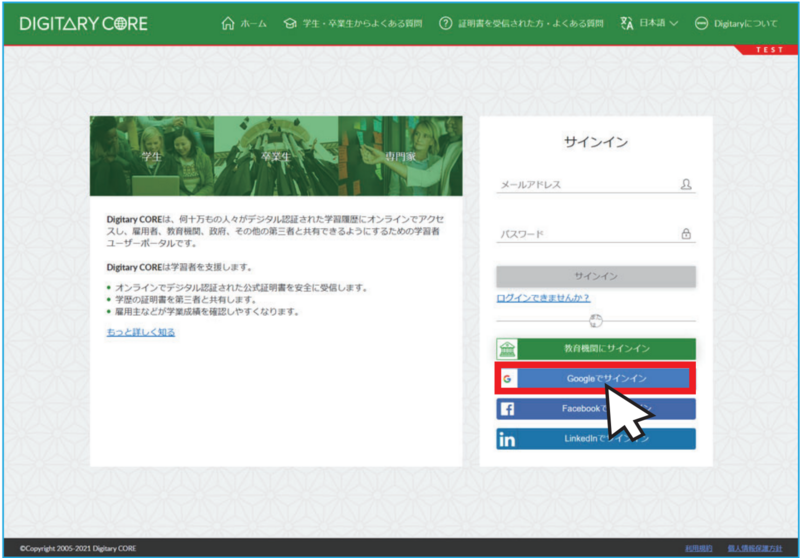800x558 pixels.
Task: Click the Google logo icon
Action: (507, 379)
